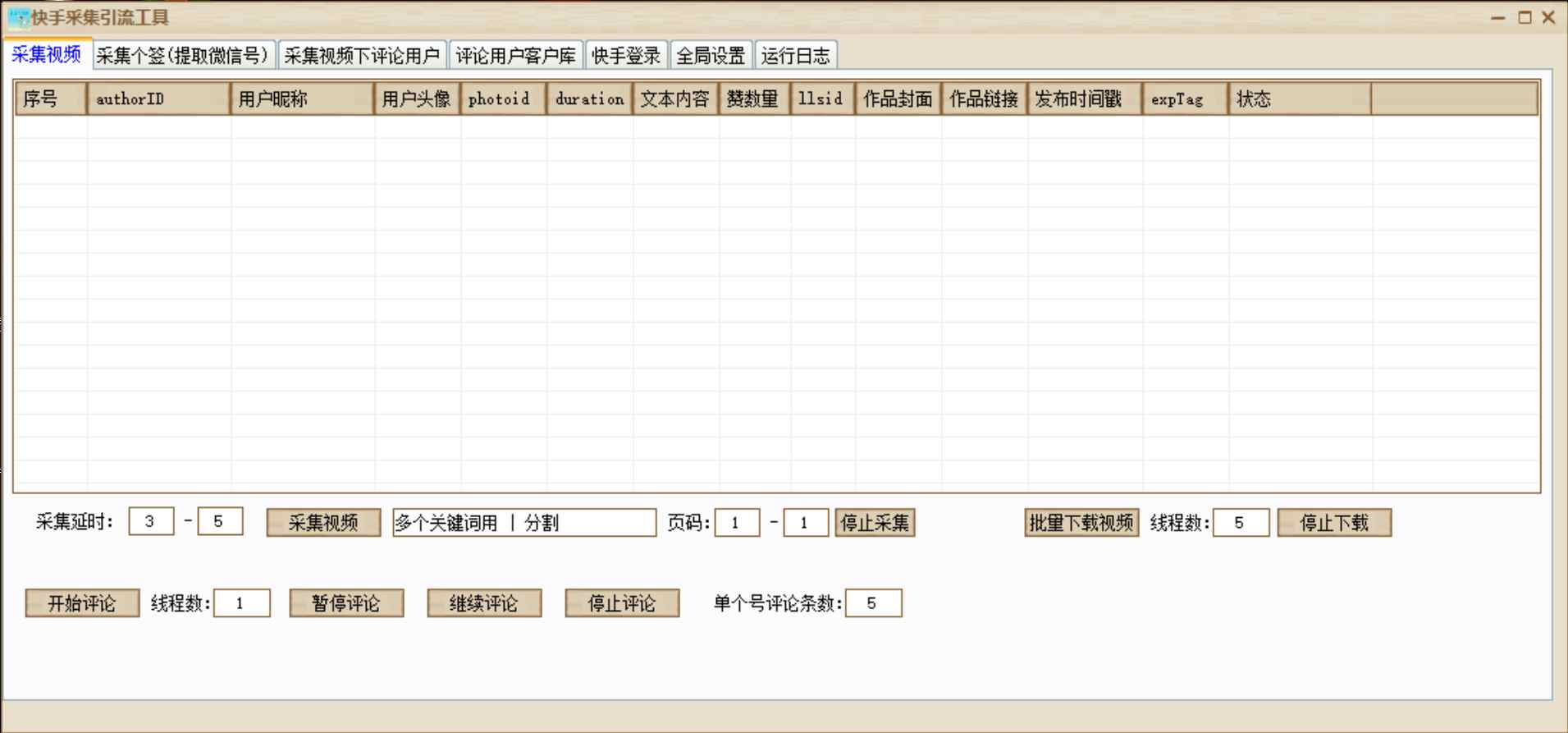Screen dimensions: 1568x733
Task: Click the 文本内容 column header
Action: (x=675, y=98)
